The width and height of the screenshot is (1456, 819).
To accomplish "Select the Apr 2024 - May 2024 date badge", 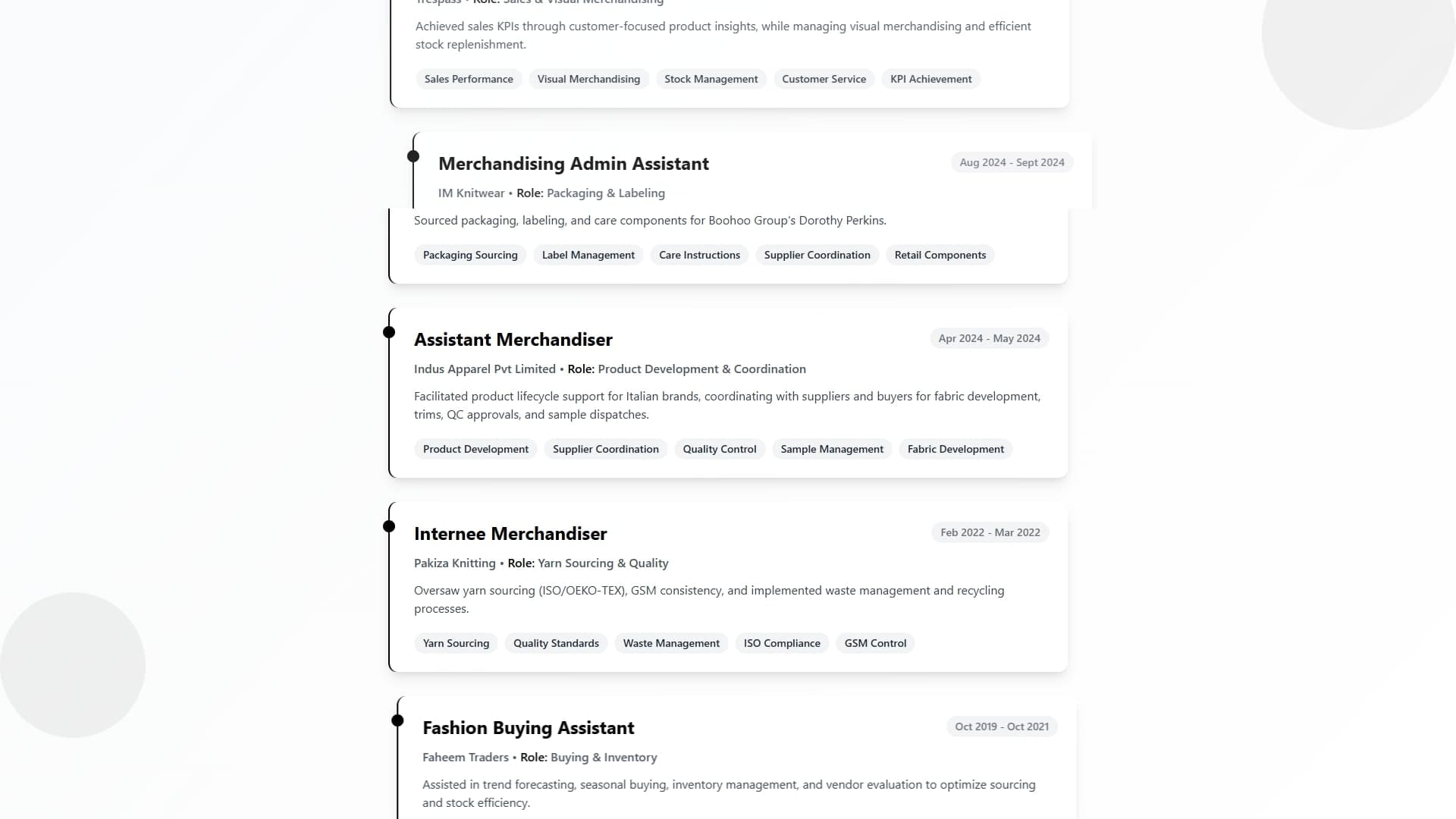I will (989, 338).
